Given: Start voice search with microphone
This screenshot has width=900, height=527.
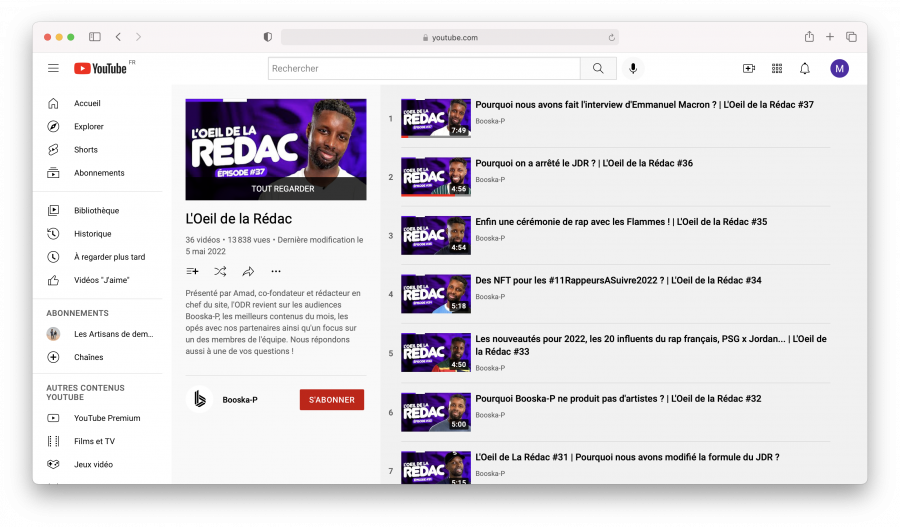Looking at the screenshot, I should [x=633, y=68].
